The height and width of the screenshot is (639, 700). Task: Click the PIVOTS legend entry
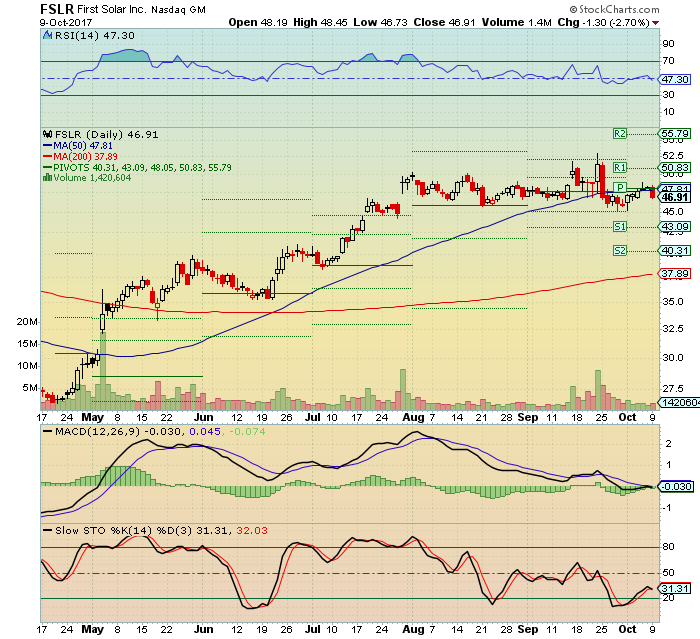click(x=137, y=167)
